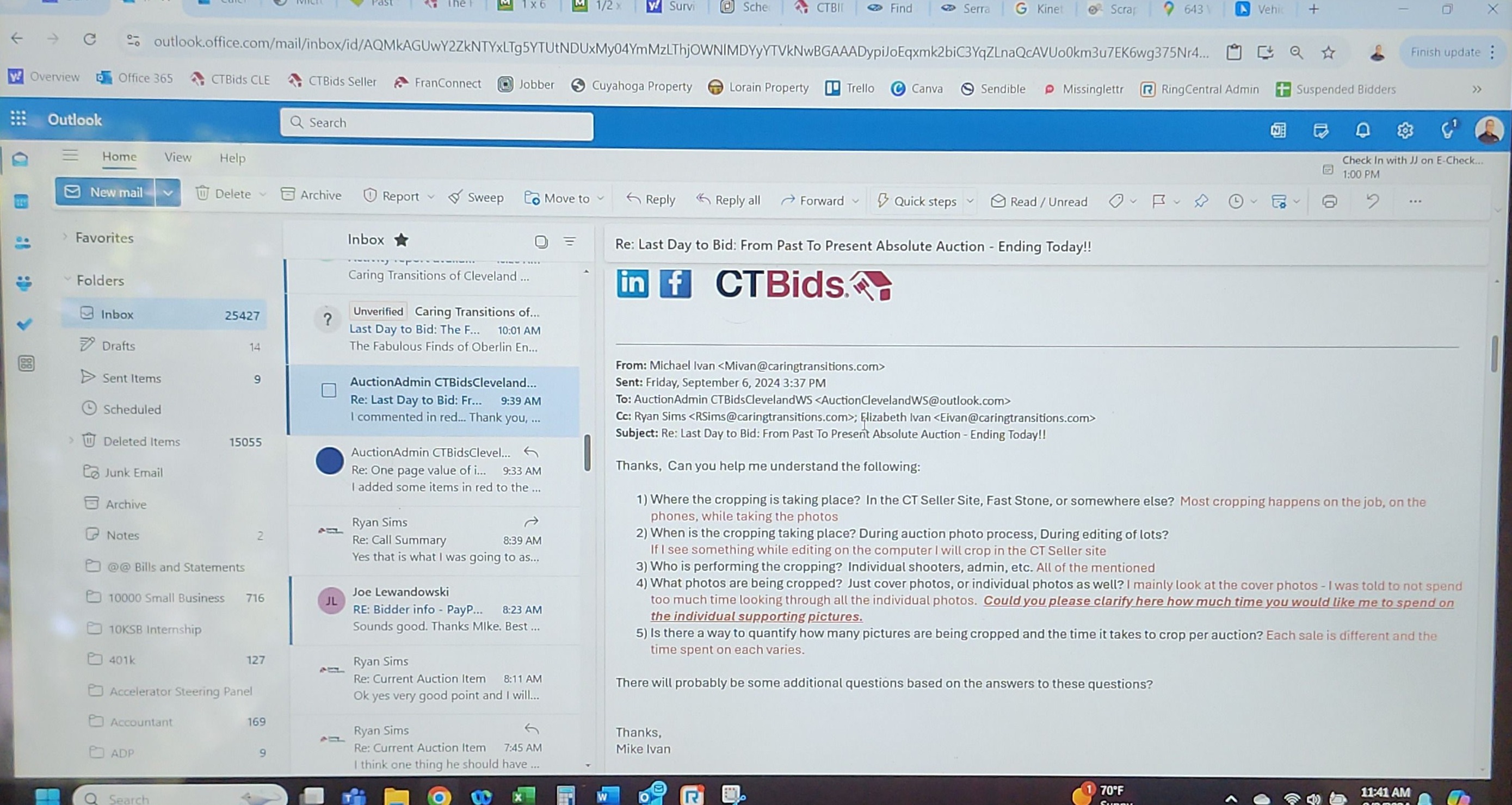This screenshot has width=1512, height=805.
Task: Open the Groups icon in left rail
Action: pos(24,283)
